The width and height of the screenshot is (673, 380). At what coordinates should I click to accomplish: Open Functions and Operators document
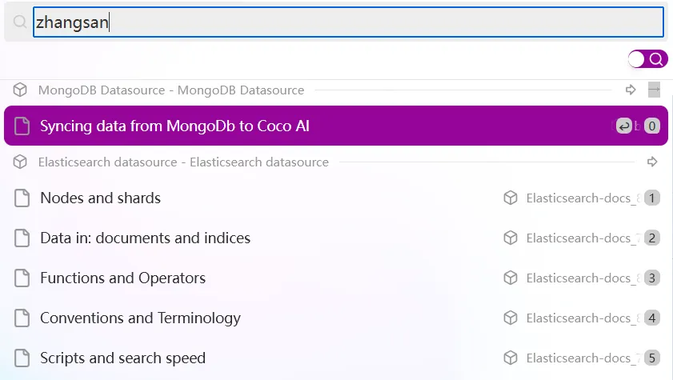pyautogui.click(x=336, y=278)
